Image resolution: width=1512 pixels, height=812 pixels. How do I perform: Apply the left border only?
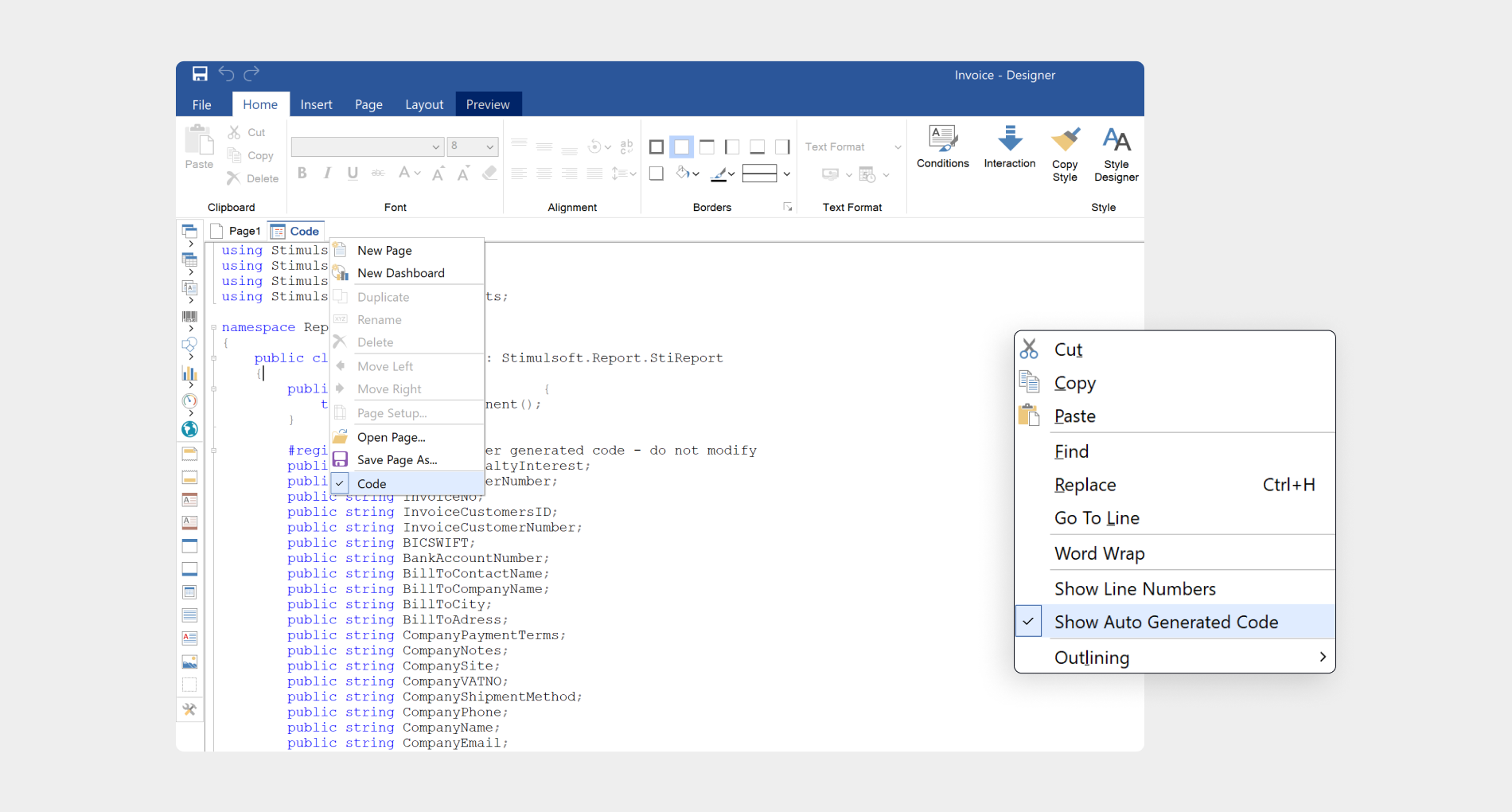[732, 146]
